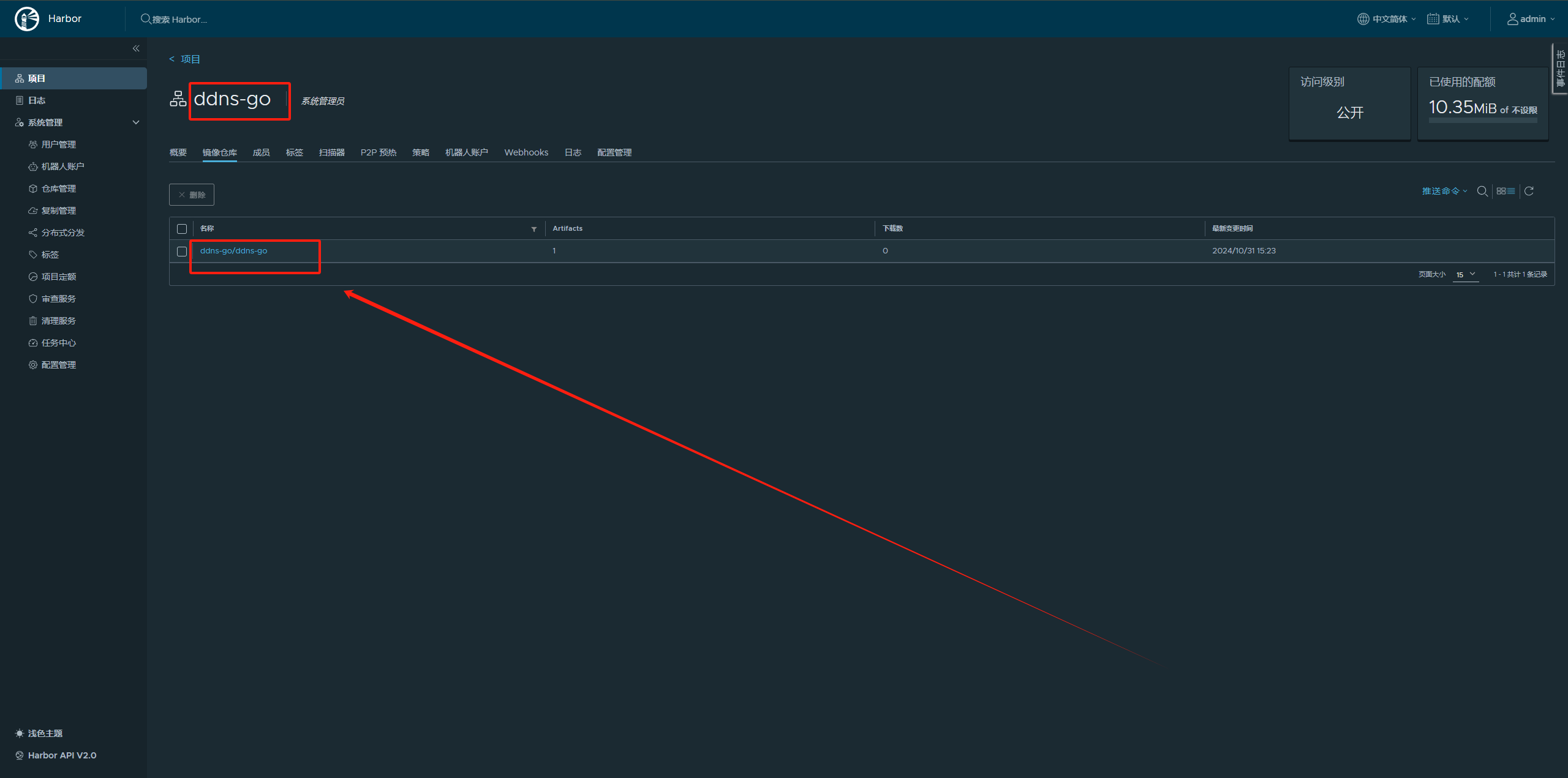The width and height of the screenshot is (1568, 778).
Task: Open the ddns-go/ddns-go repository link
Action: pos(234,251)
